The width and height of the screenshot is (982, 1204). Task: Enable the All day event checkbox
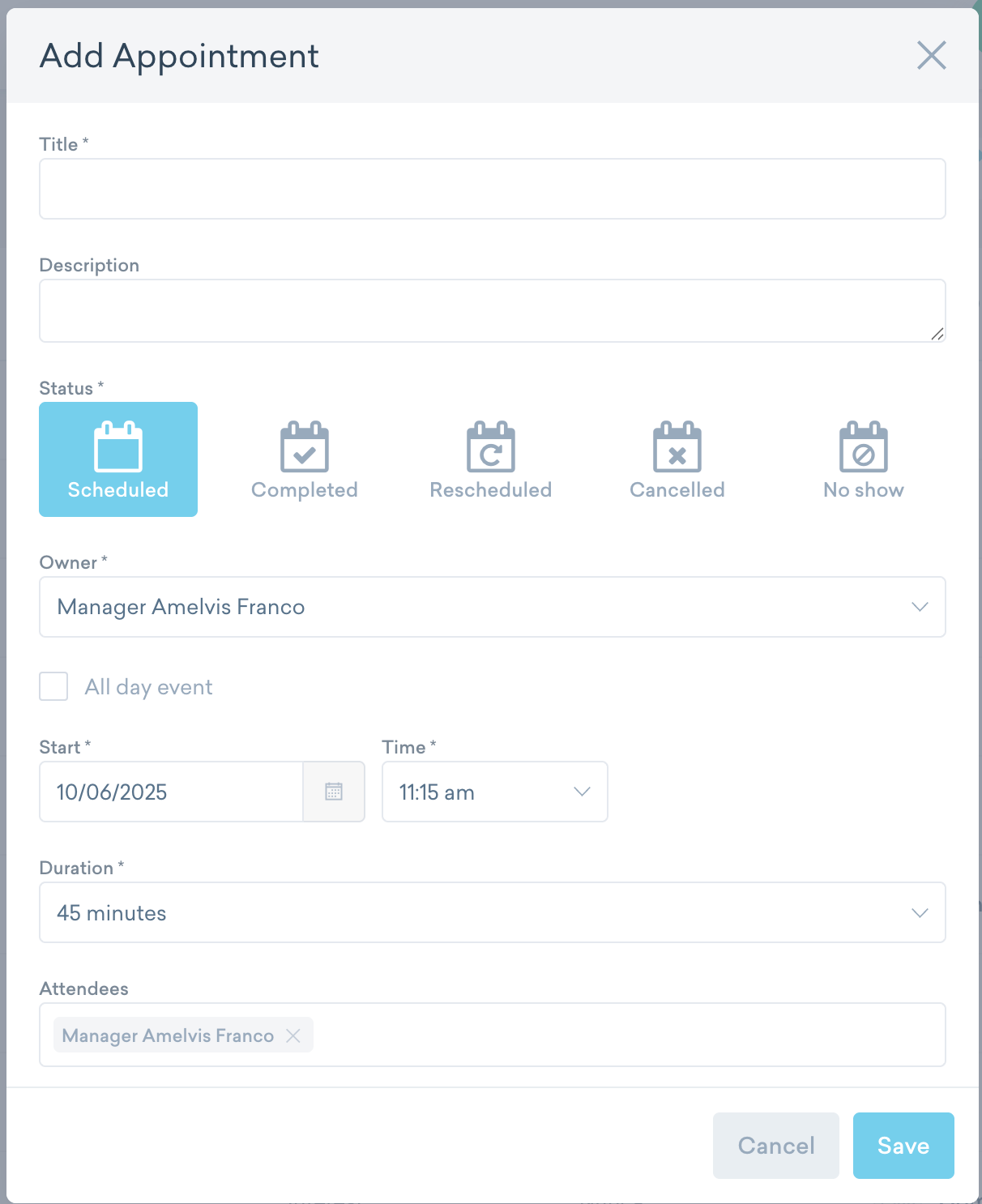[x=53, y=687]
